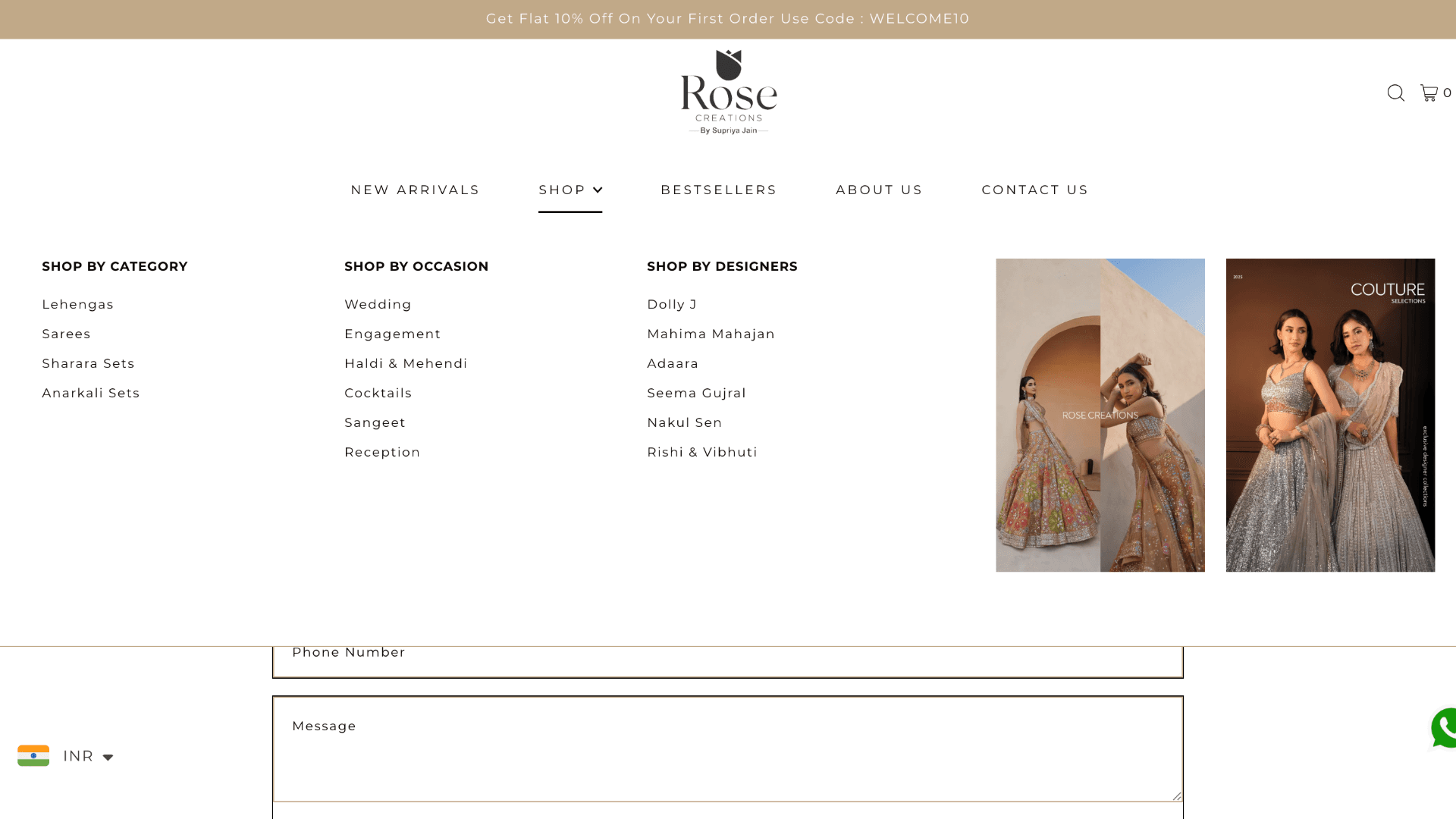The height and width of the screenshot is (819, 1456).
Task: Open the Sarees category link
Action: coord(66,334)
